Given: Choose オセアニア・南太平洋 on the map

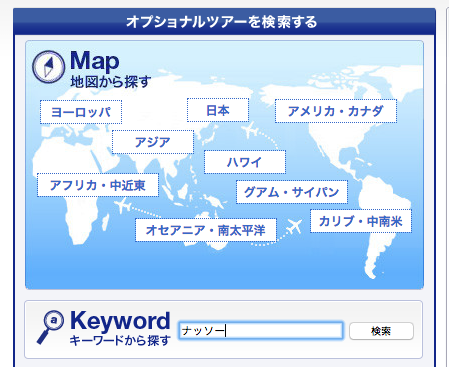Looking at the screenshot, I should tap(206, 230).
